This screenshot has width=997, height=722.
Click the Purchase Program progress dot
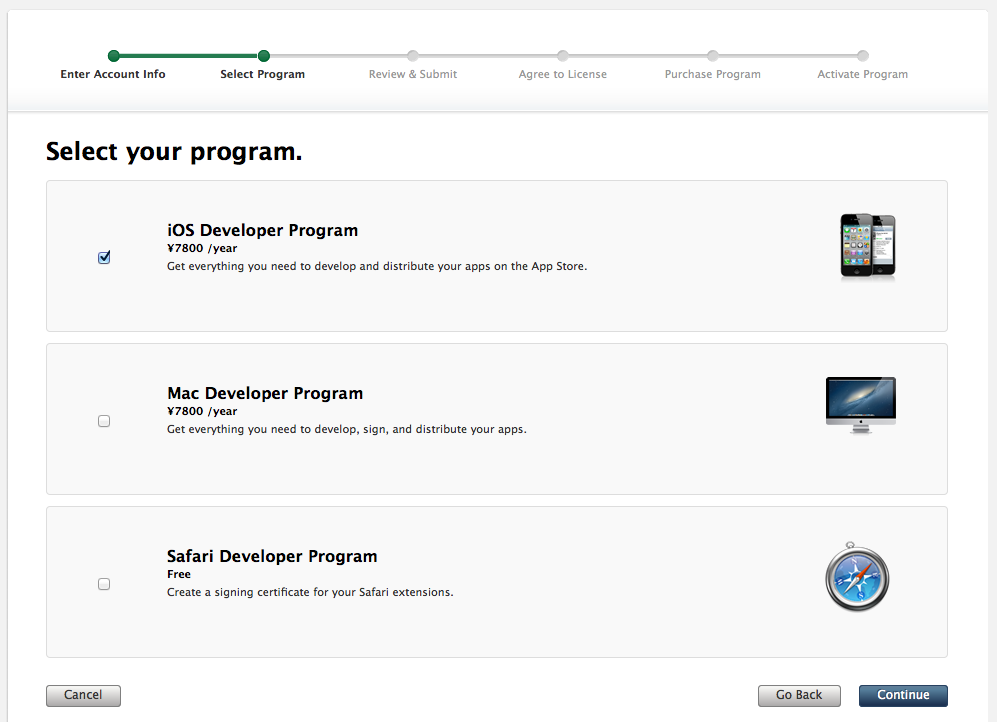pos(713,56)
